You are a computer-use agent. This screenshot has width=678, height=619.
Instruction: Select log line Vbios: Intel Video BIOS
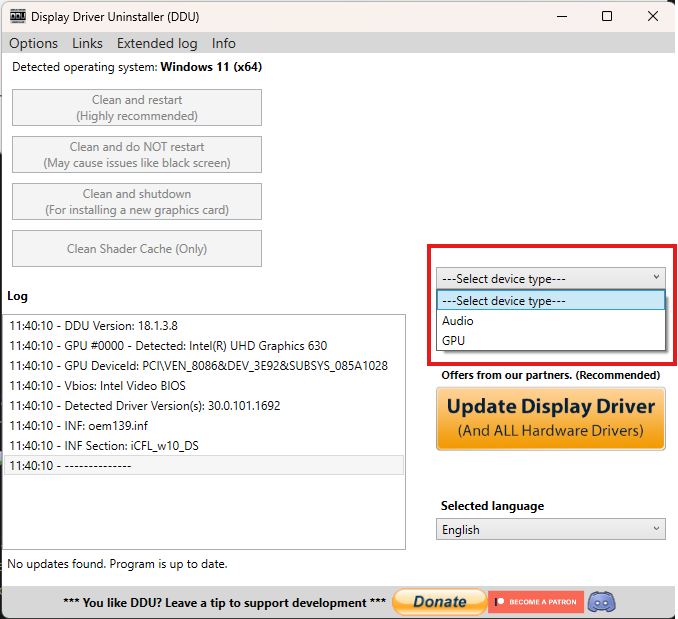(x=204, y=386)
